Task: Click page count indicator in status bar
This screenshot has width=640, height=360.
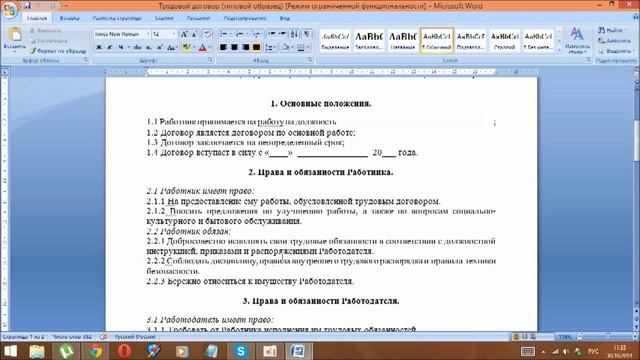Action: pyautogui.click(x=23, y=337)
